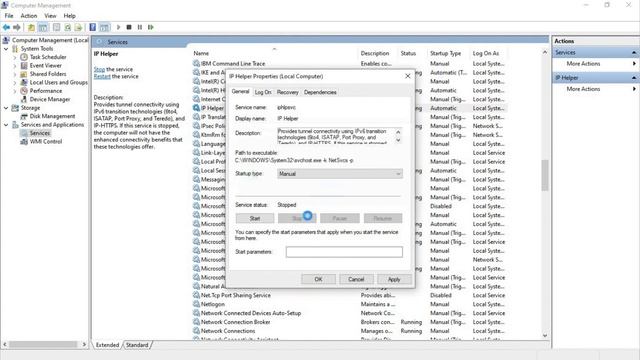
Task: Select WMI Control icon in tree
Action: (x=24, y=142)
